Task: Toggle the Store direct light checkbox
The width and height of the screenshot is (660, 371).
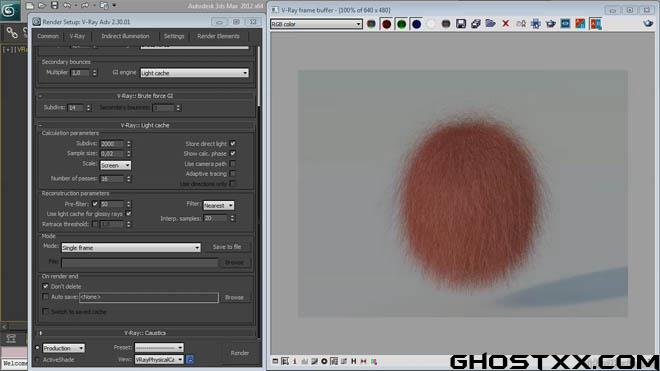Action: (233, 144)
